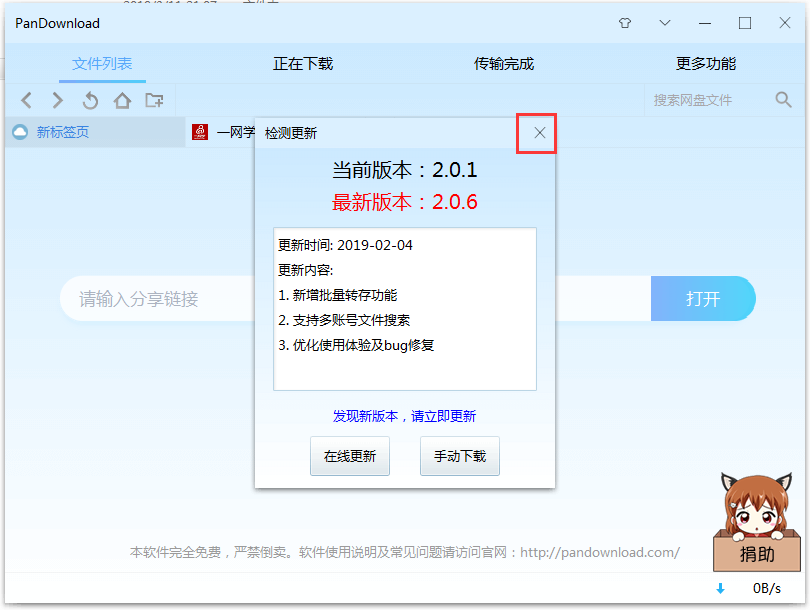Click the 发现新版本，请立即更新 link
Viewport: 810px width, 610px height.
(404, 416)
